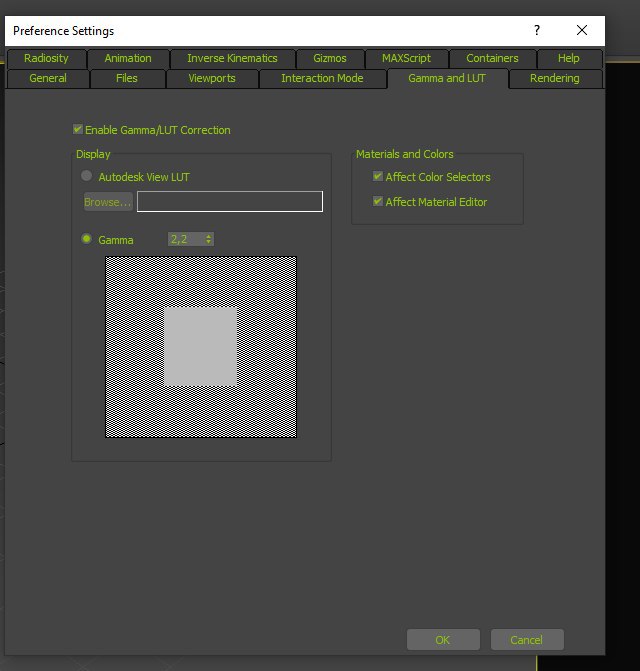Close the Preference Settings dialog
The image size is (640, 671).
[582, 30]
